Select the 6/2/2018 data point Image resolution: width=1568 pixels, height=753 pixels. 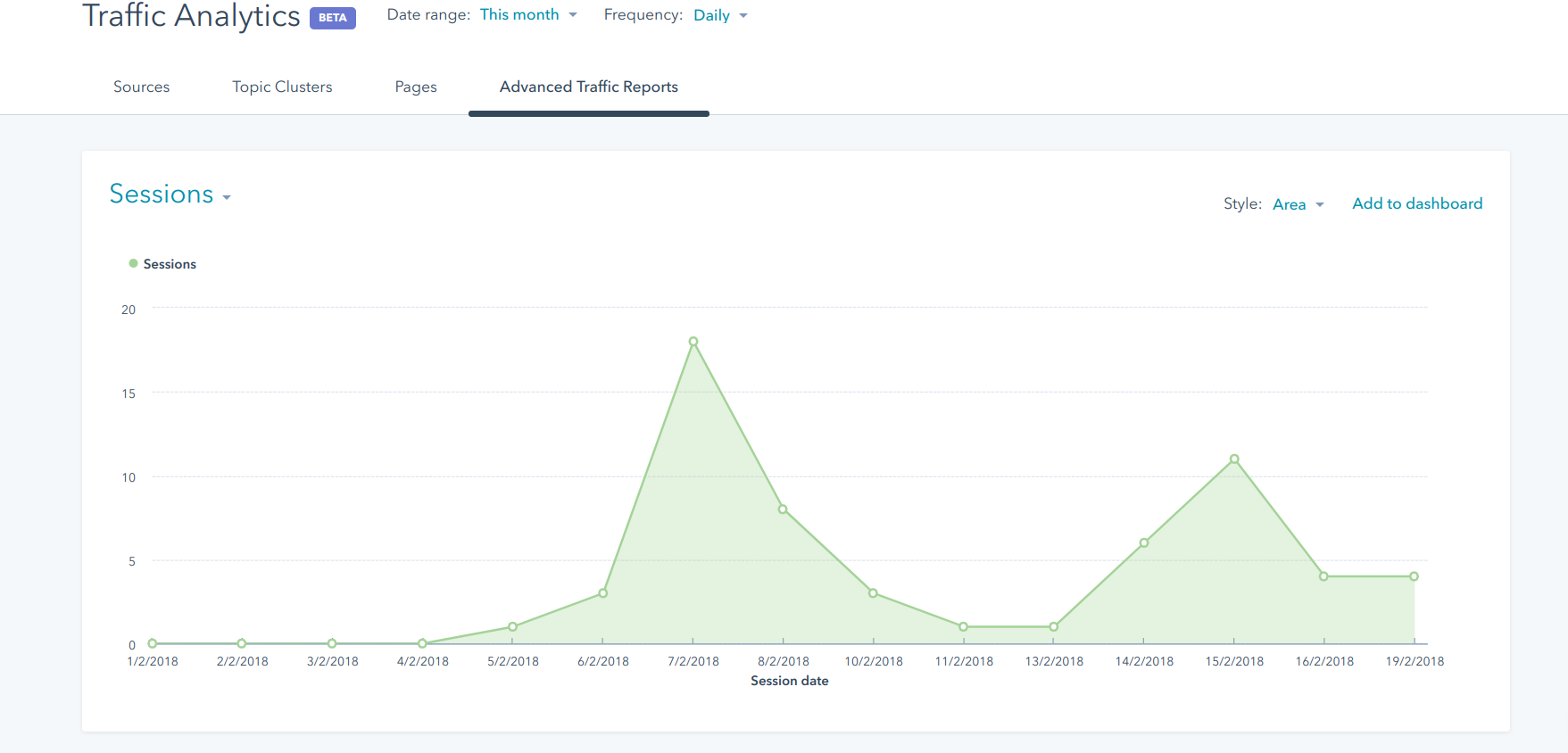pyautogui.click(x=603, y=593)
